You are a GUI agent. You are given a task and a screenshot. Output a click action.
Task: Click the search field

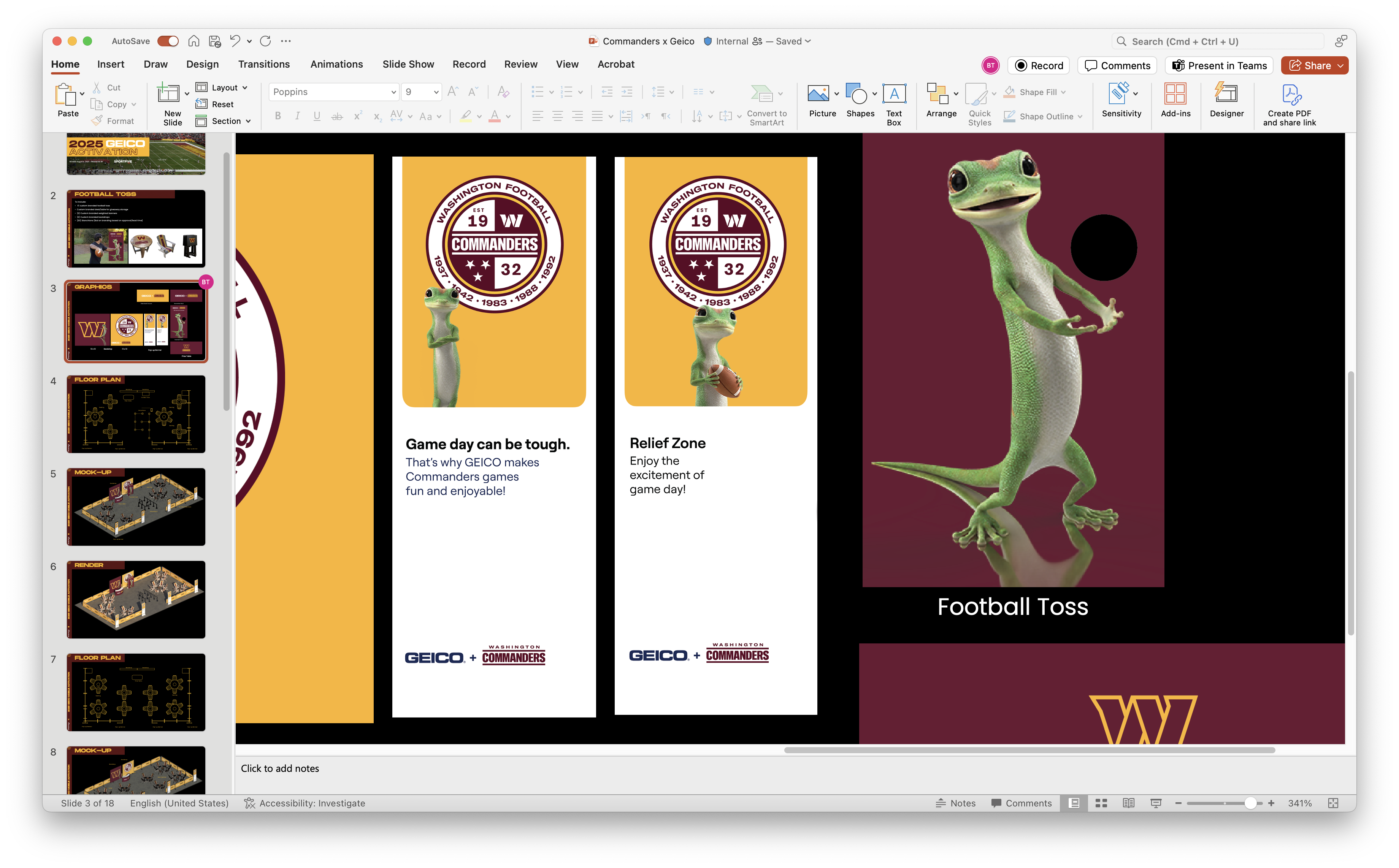[x=1218, y=41]
